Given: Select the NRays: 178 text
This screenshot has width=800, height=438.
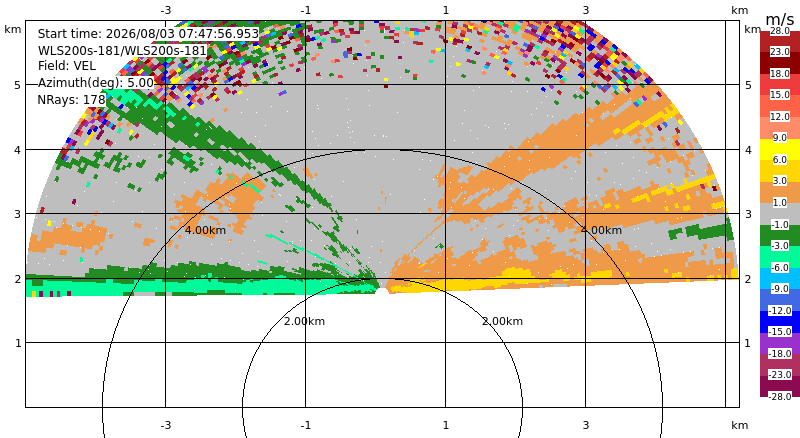Looking at the screenshot, I should point(71,100).
